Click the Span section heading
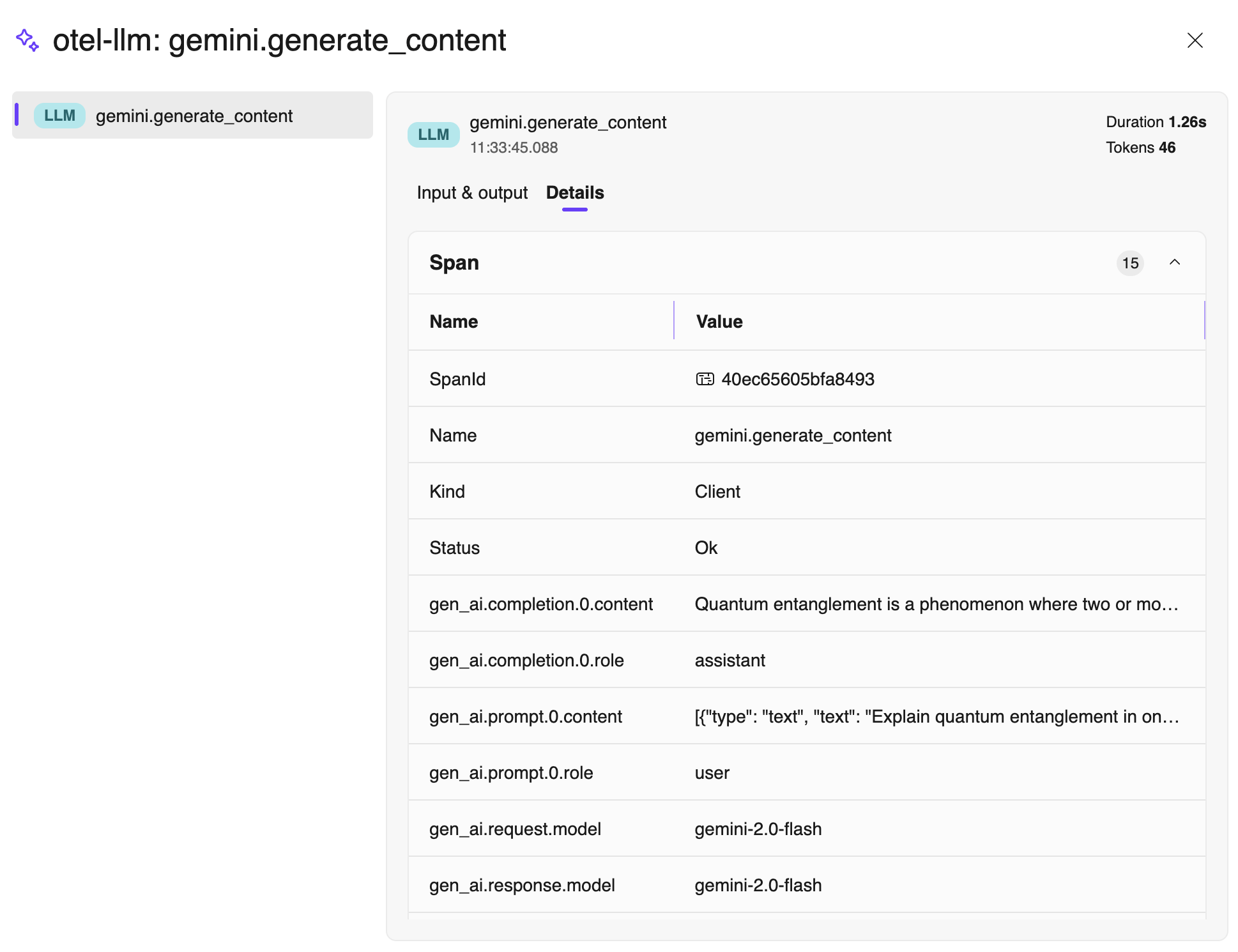 point(454,263)
